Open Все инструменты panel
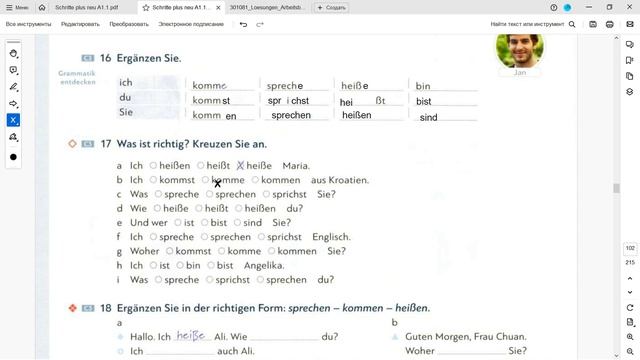 click(29, 24)
